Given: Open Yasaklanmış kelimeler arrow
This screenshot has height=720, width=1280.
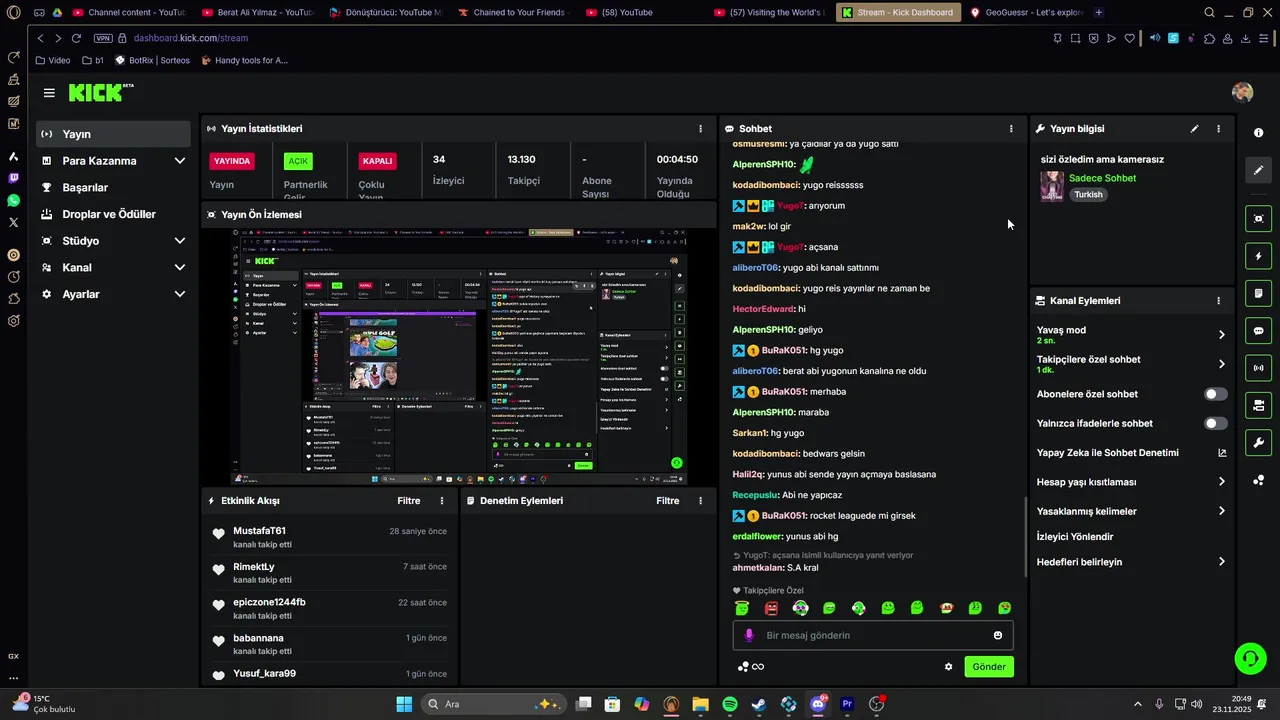Looking at the screenshot, I should point(1221,511).
